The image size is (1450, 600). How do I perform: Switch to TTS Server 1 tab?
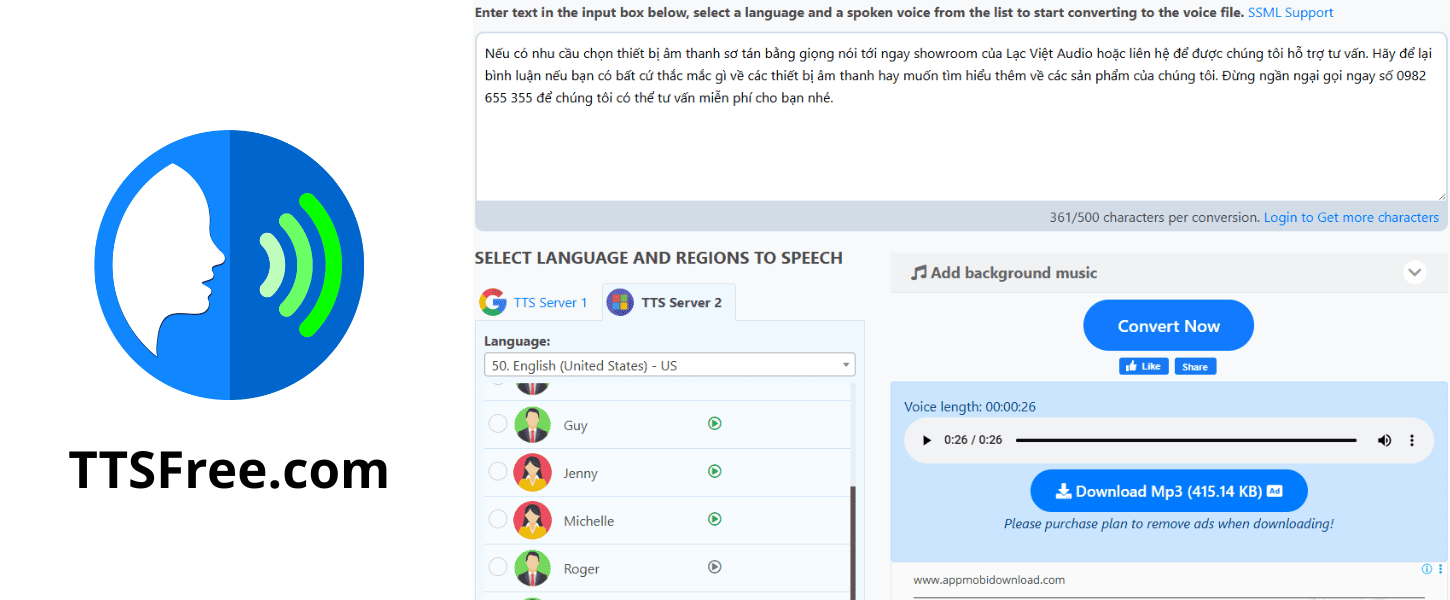pyautogui.click(x=535, y=302)
